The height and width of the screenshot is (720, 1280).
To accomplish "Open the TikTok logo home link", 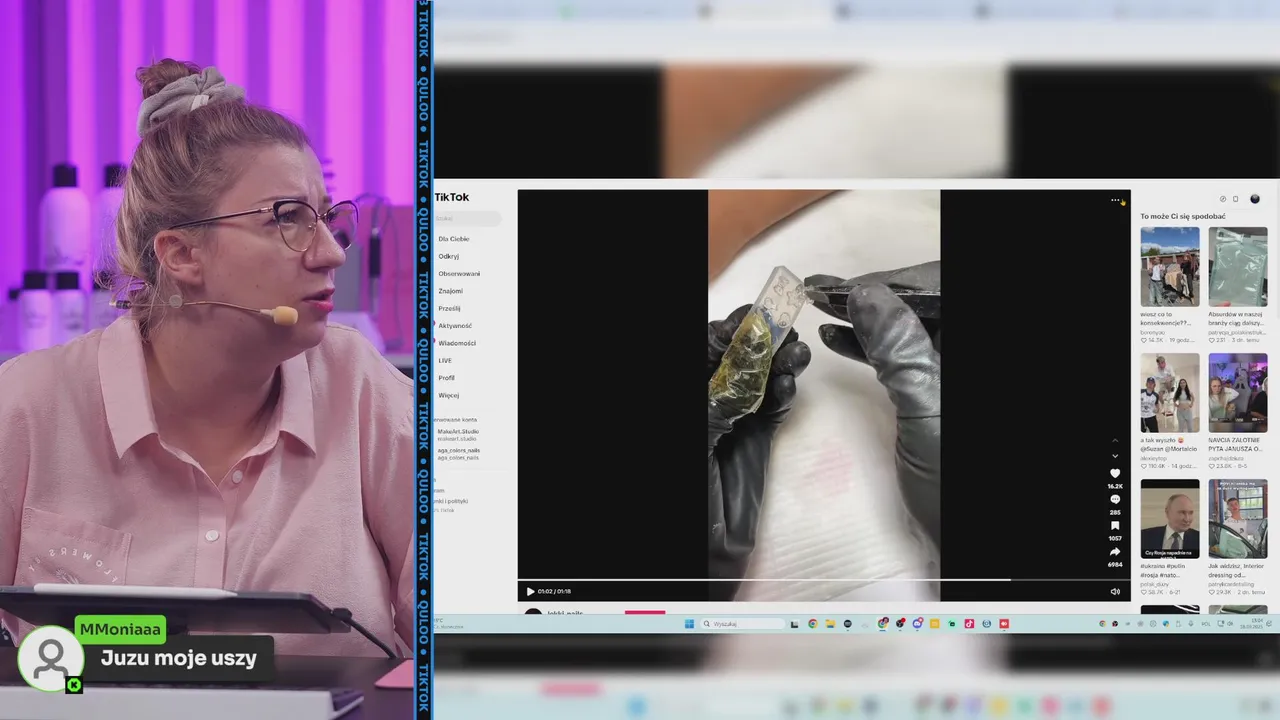I will click(452, 197).
